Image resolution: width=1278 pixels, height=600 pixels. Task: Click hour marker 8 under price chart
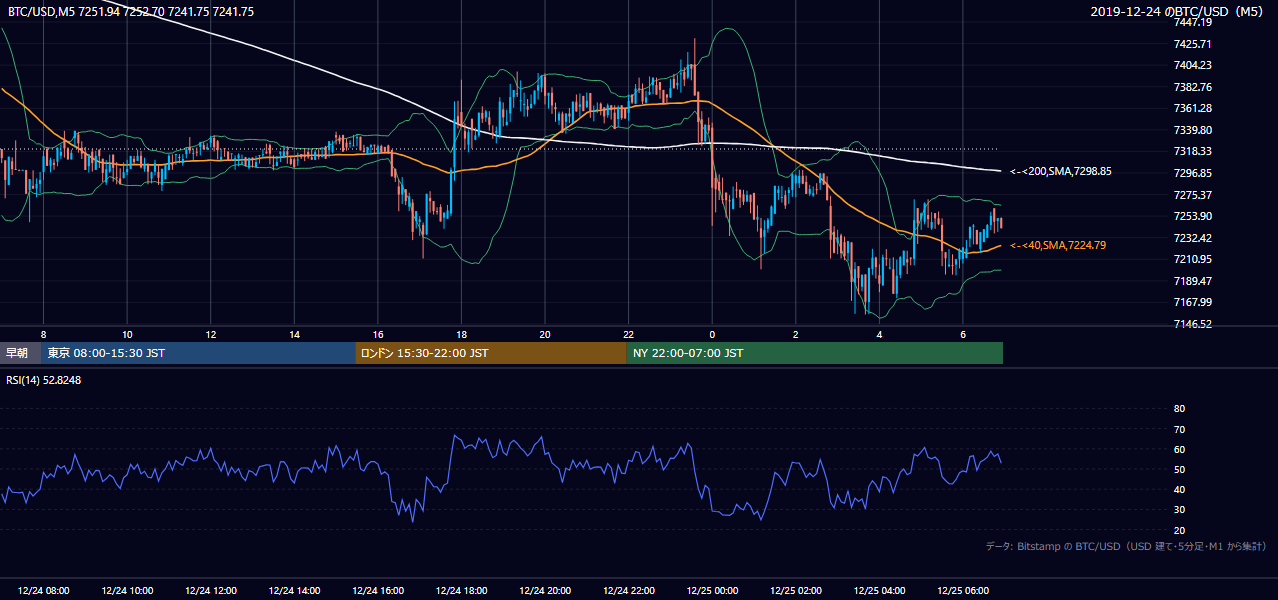pyautogui.click(x=43, y=334)
